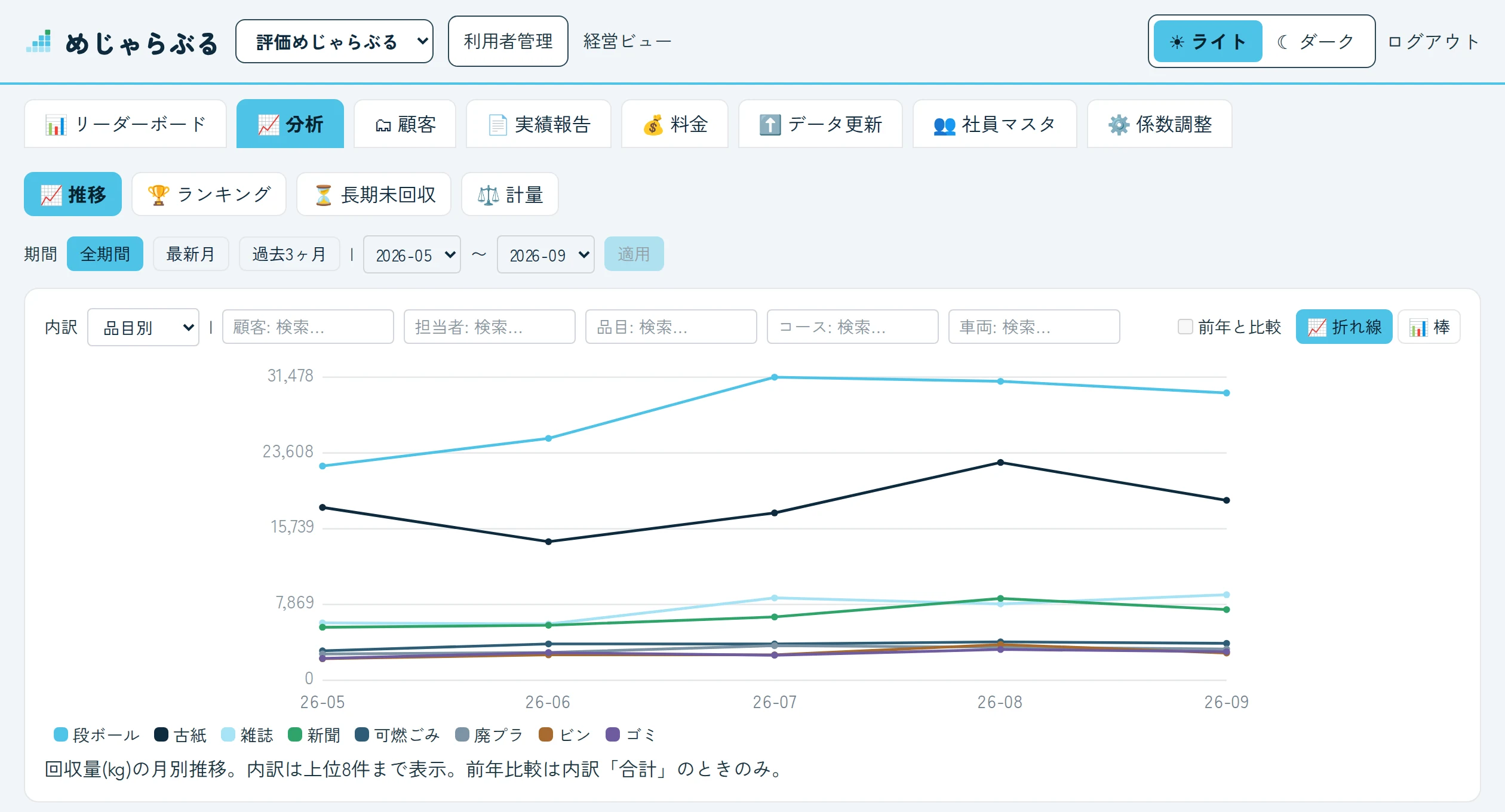Go to the 実績報告 tab

click(539, 124)
